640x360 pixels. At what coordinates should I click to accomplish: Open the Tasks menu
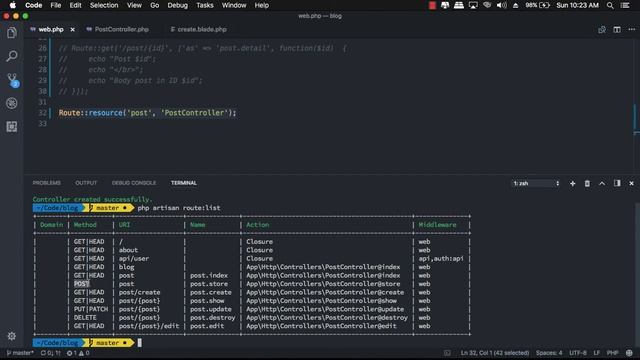pyautogui.click(x=205, y=5)
